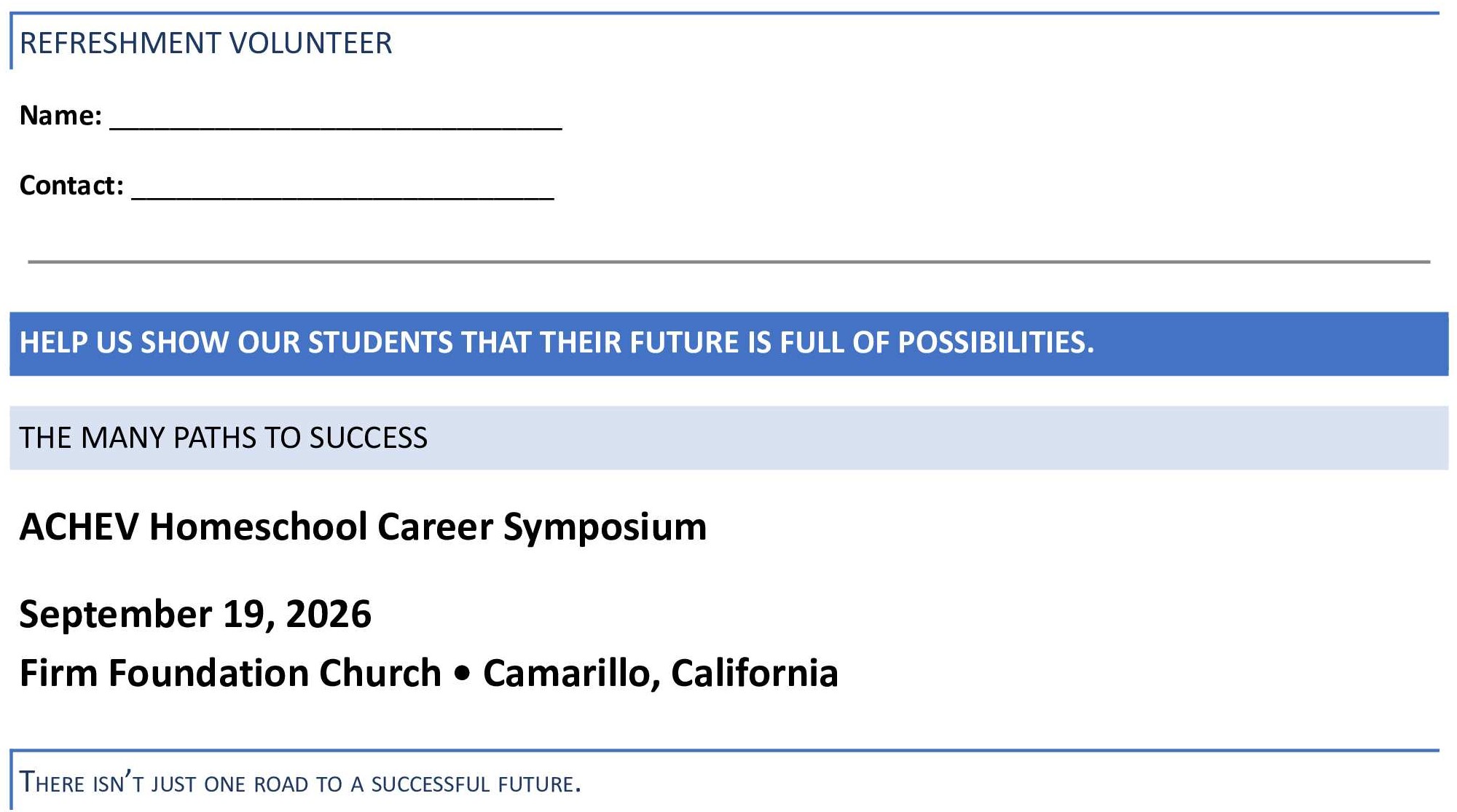The height and width of the screenshot is (812, 1457).
Task: Click THE MANY PATHS TO SUCCESS heading
Action: (223, 438)
